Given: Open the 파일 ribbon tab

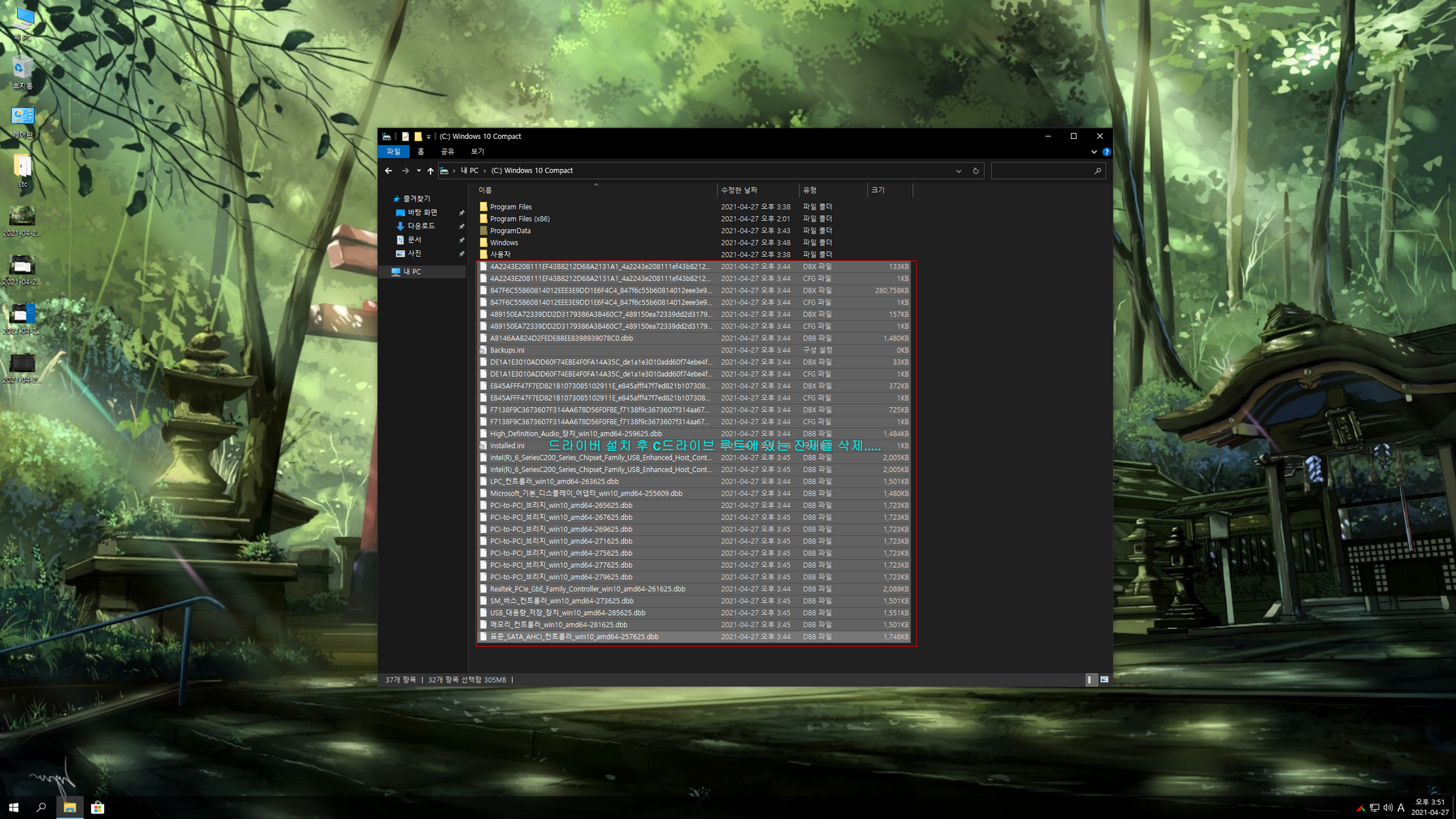Looking at the screenshot, I should [x=393, y=151].
